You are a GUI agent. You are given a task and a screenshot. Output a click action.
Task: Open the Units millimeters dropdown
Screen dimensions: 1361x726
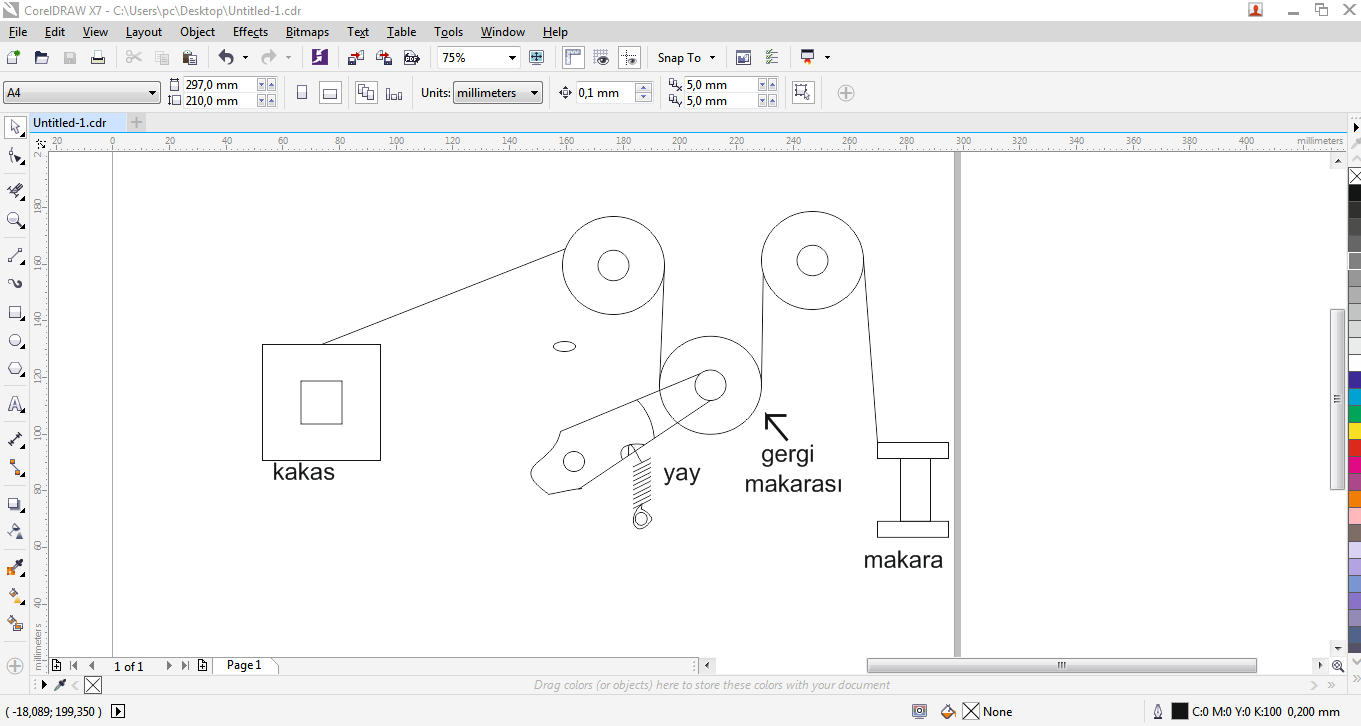click(534, 93)
